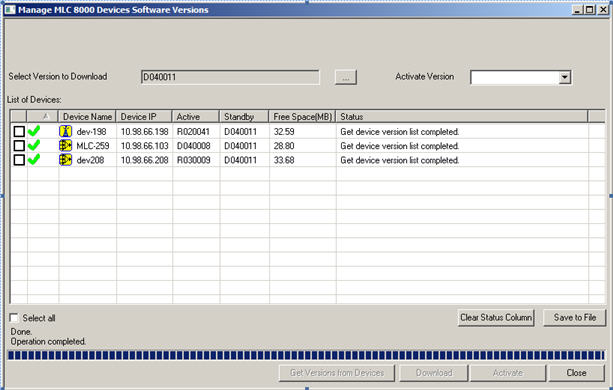Click the Standby D040011 cell for dev208
Screen dimensions: 613x390
pos(240,160)
